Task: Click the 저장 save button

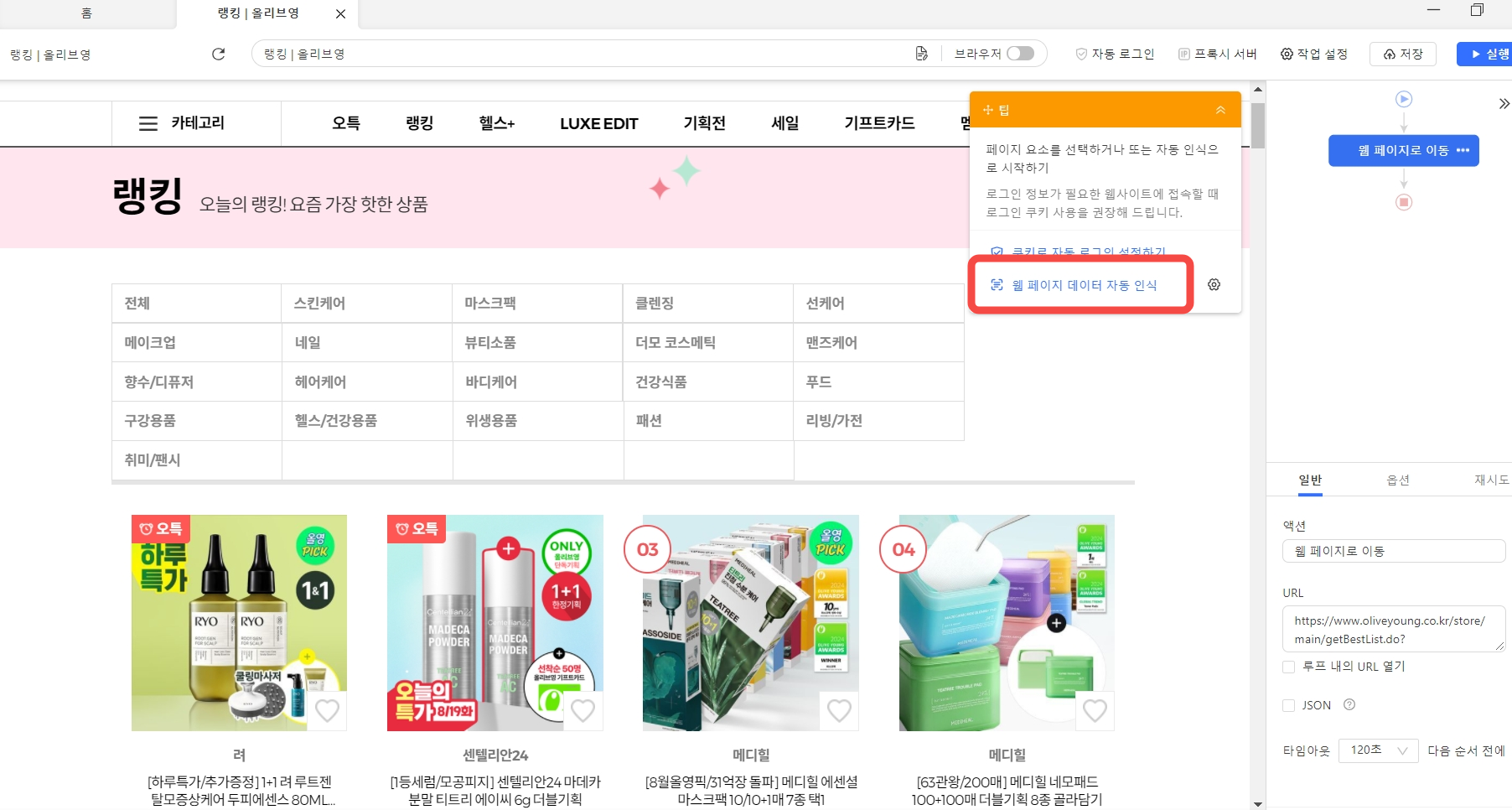Action: (1402, 54)
